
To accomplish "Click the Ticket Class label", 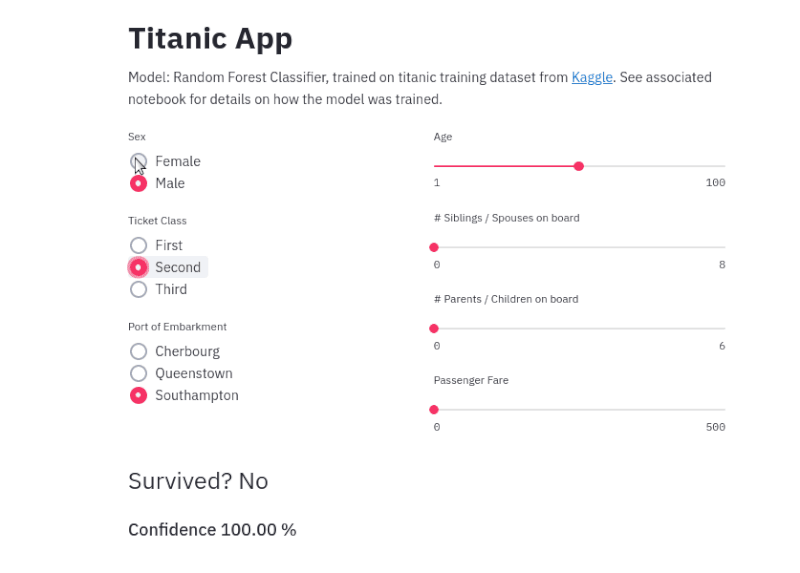I will pos(157,221).
